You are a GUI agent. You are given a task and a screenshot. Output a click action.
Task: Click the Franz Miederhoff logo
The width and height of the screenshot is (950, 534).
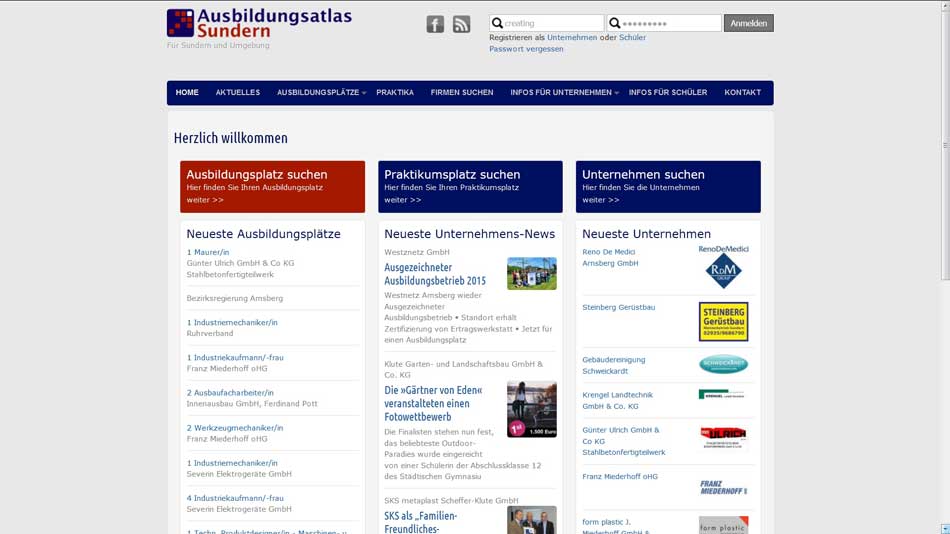point(723,487)
